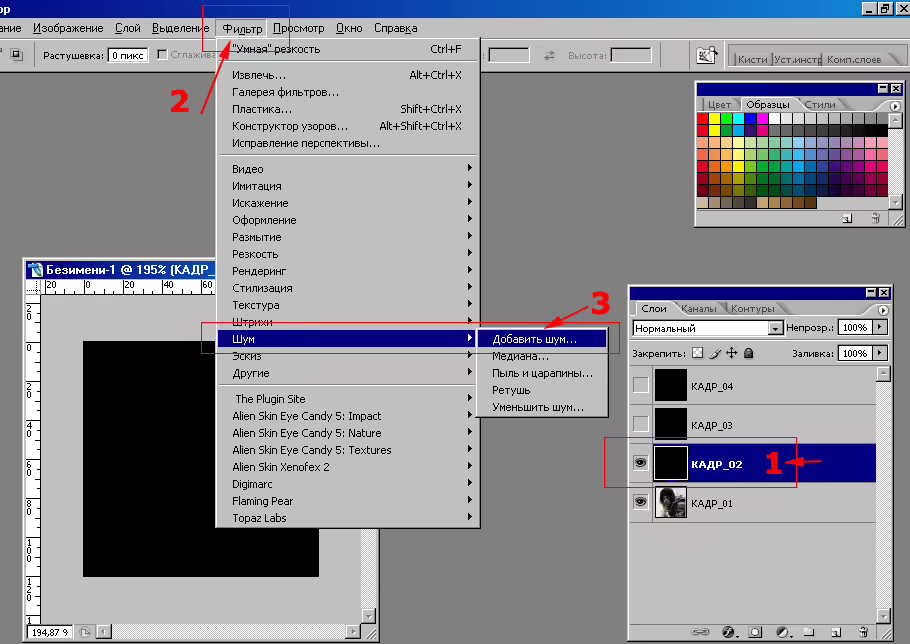
Task: Expand the Стилизация filter submenu
Action: point(348,288)
